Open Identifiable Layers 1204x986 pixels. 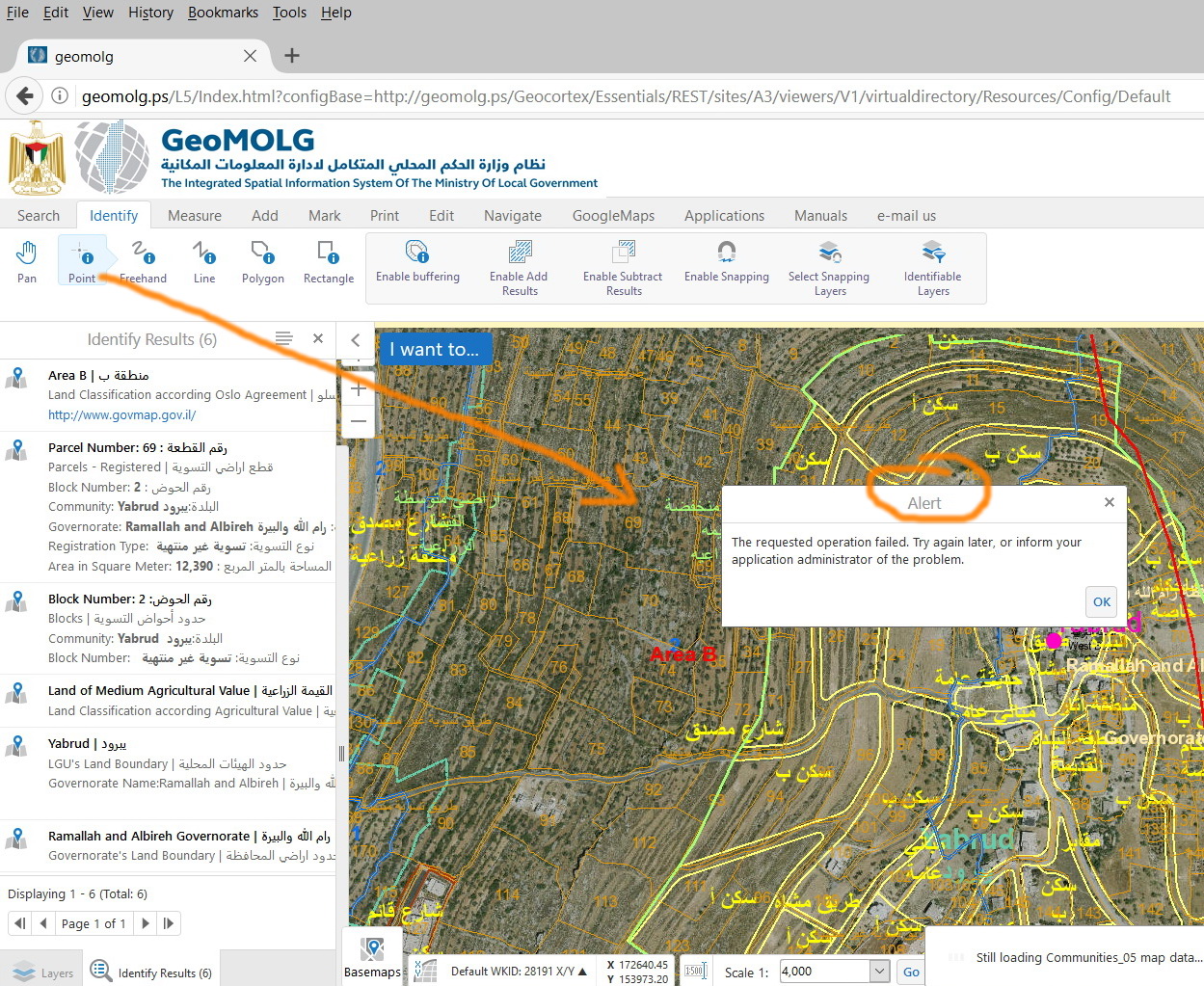(933, 268)
